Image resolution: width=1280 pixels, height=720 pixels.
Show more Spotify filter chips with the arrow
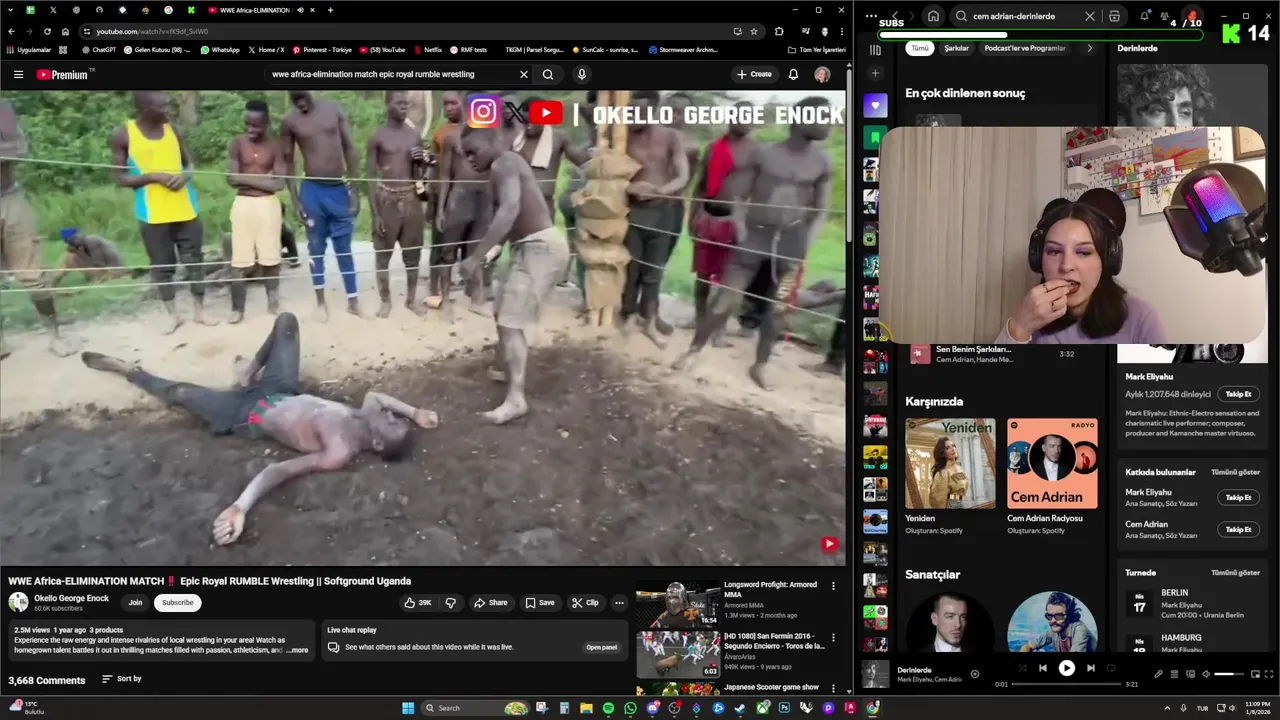1089,48
